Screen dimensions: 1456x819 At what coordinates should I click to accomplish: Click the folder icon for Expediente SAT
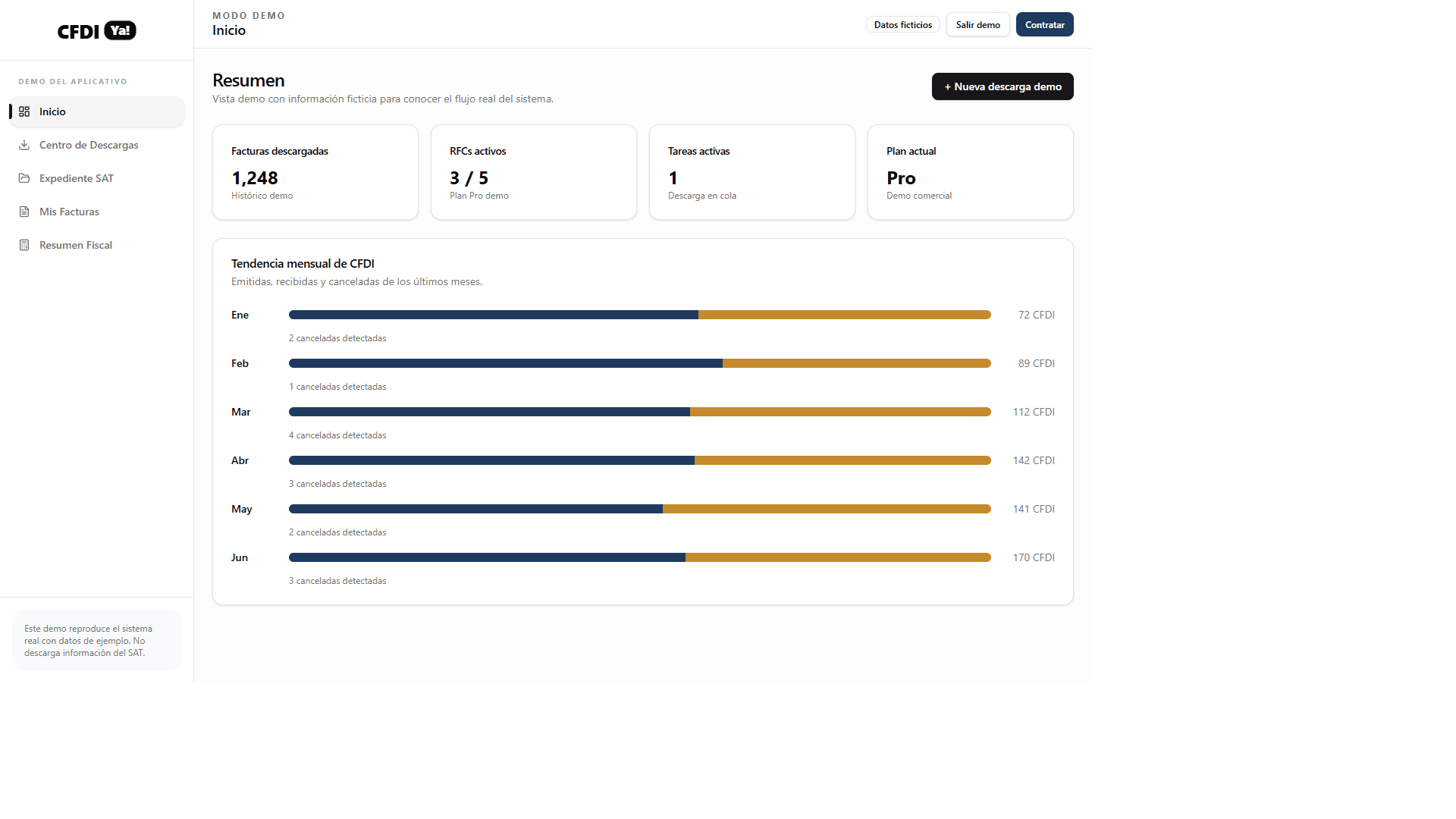point(24,178)
